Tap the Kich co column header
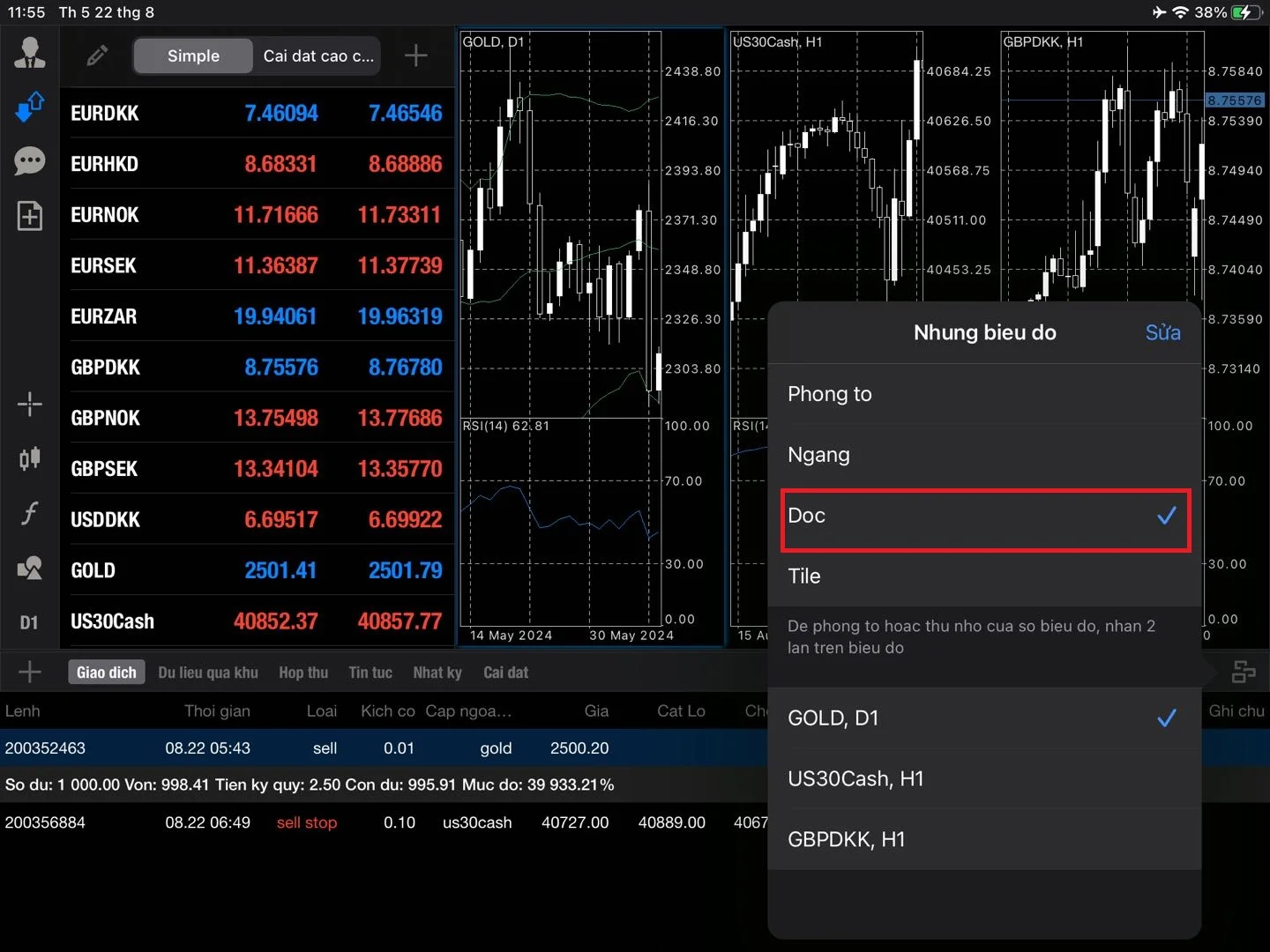 click(388, 711)
